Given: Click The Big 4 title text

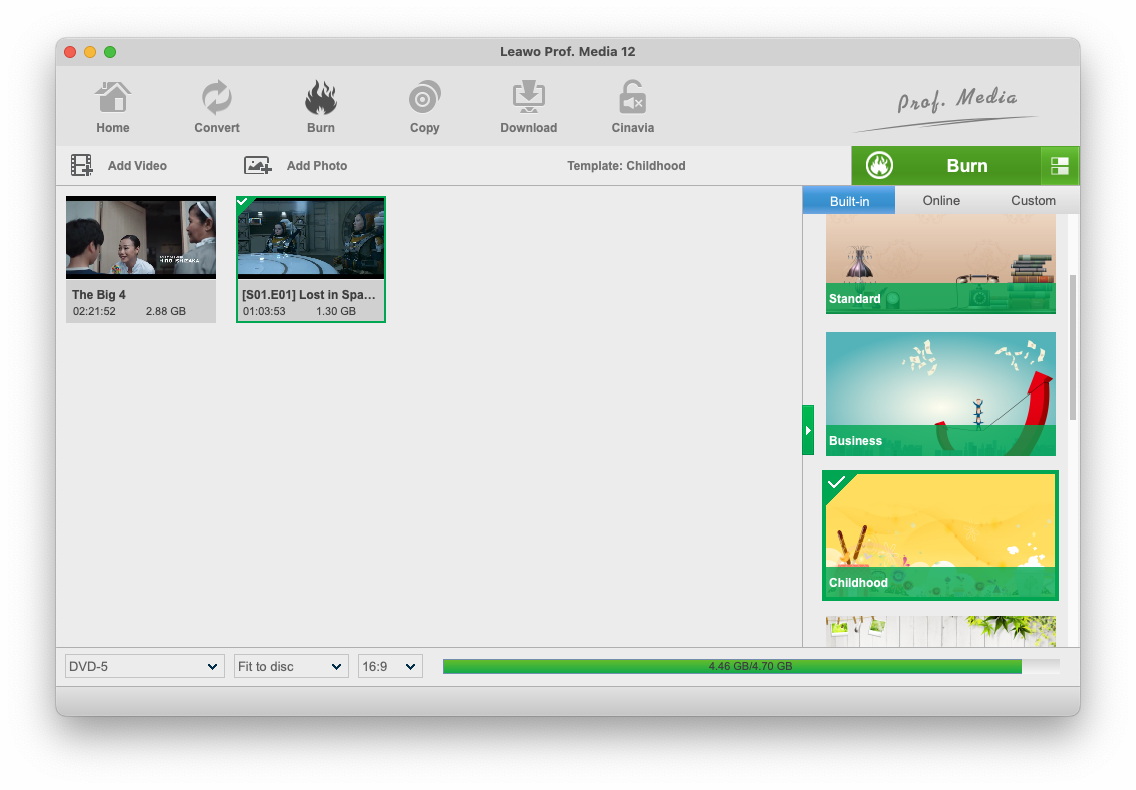Looking at the screenshot, I should tap(99, 294).
